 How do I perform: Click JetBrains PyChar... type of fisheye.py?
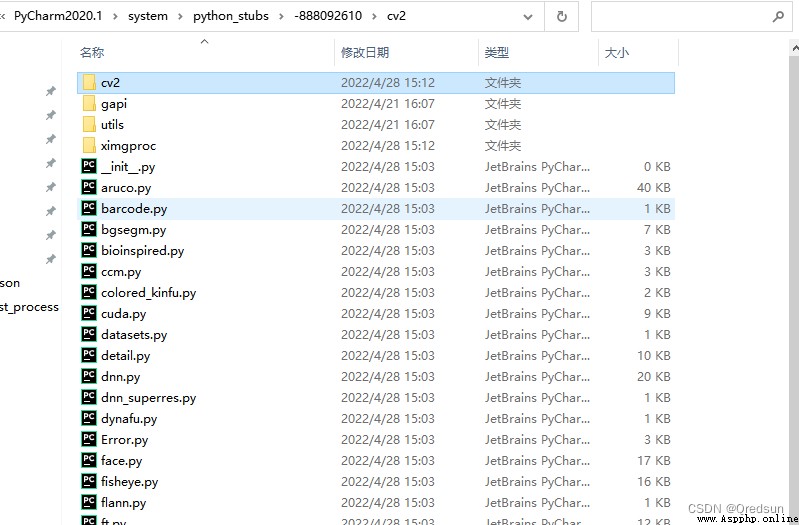click(537, 481)
